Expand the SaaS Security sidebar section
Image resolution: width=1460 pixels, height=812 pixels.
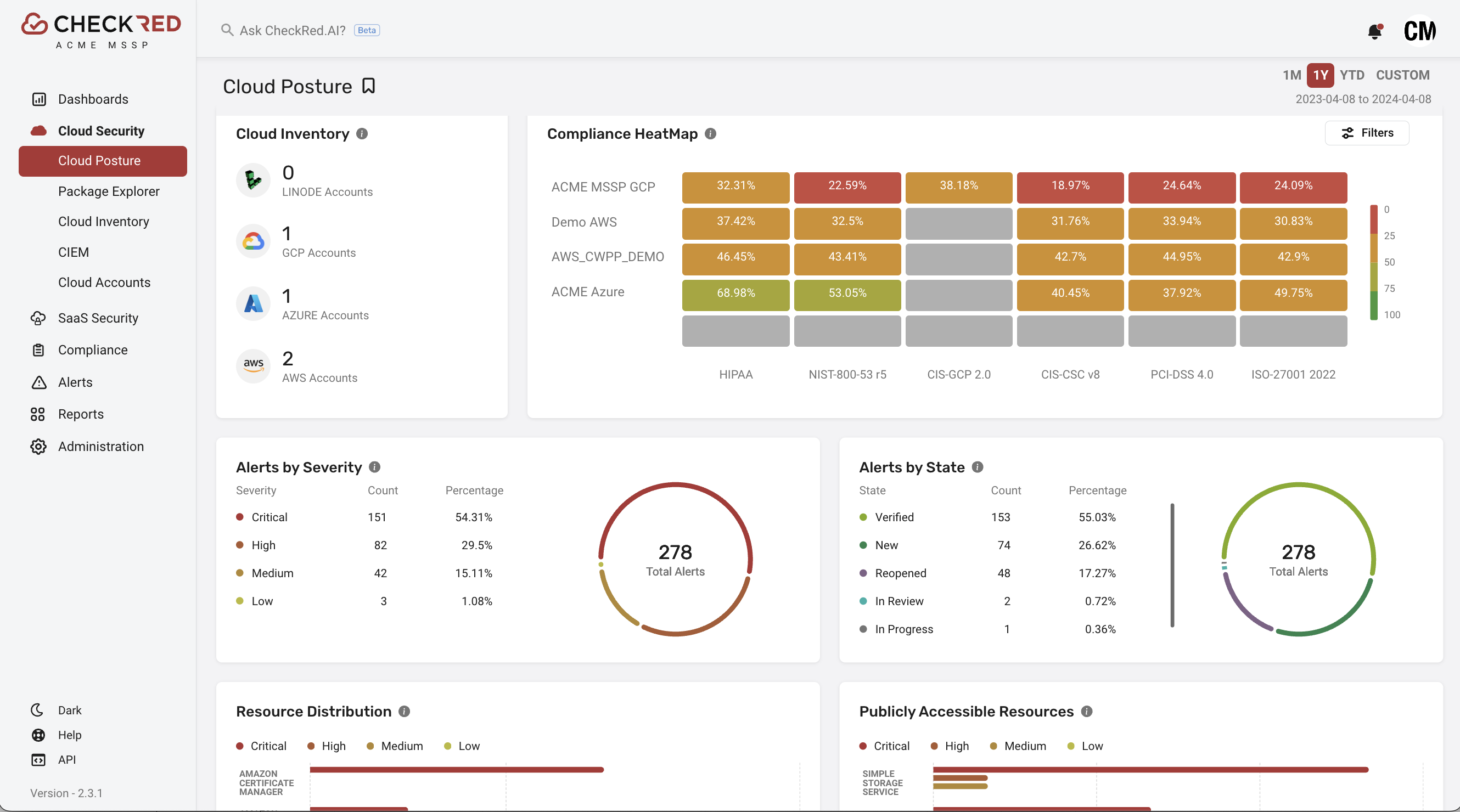point(98,318)
